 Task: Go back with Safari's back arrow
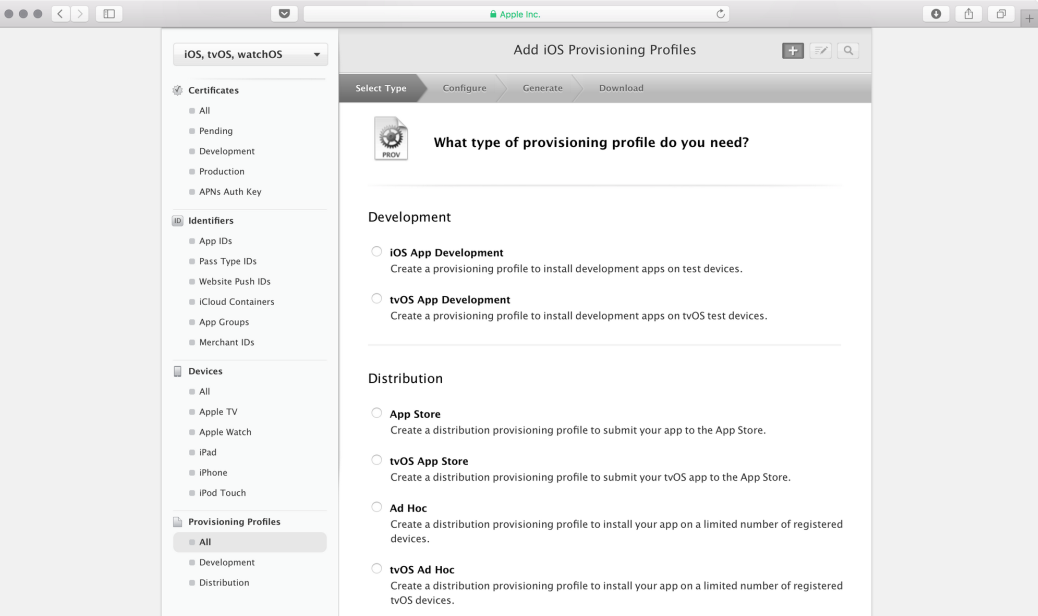pos(60,13)
